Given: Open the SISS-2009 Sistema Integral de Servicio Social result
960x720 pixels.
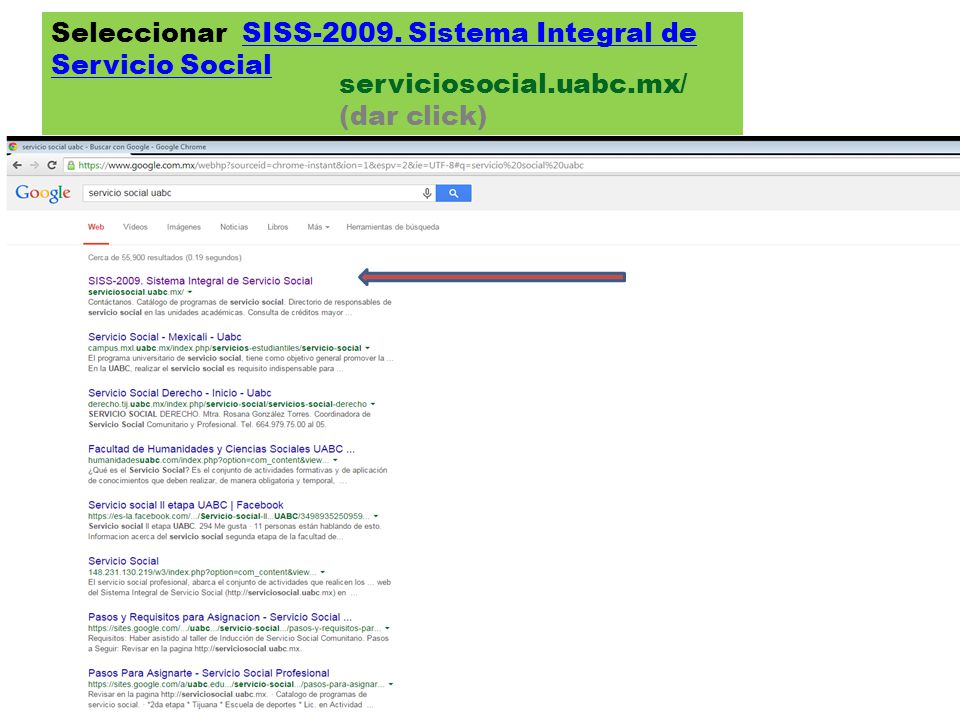Looking at the screenshot, I should coord(200,281).
